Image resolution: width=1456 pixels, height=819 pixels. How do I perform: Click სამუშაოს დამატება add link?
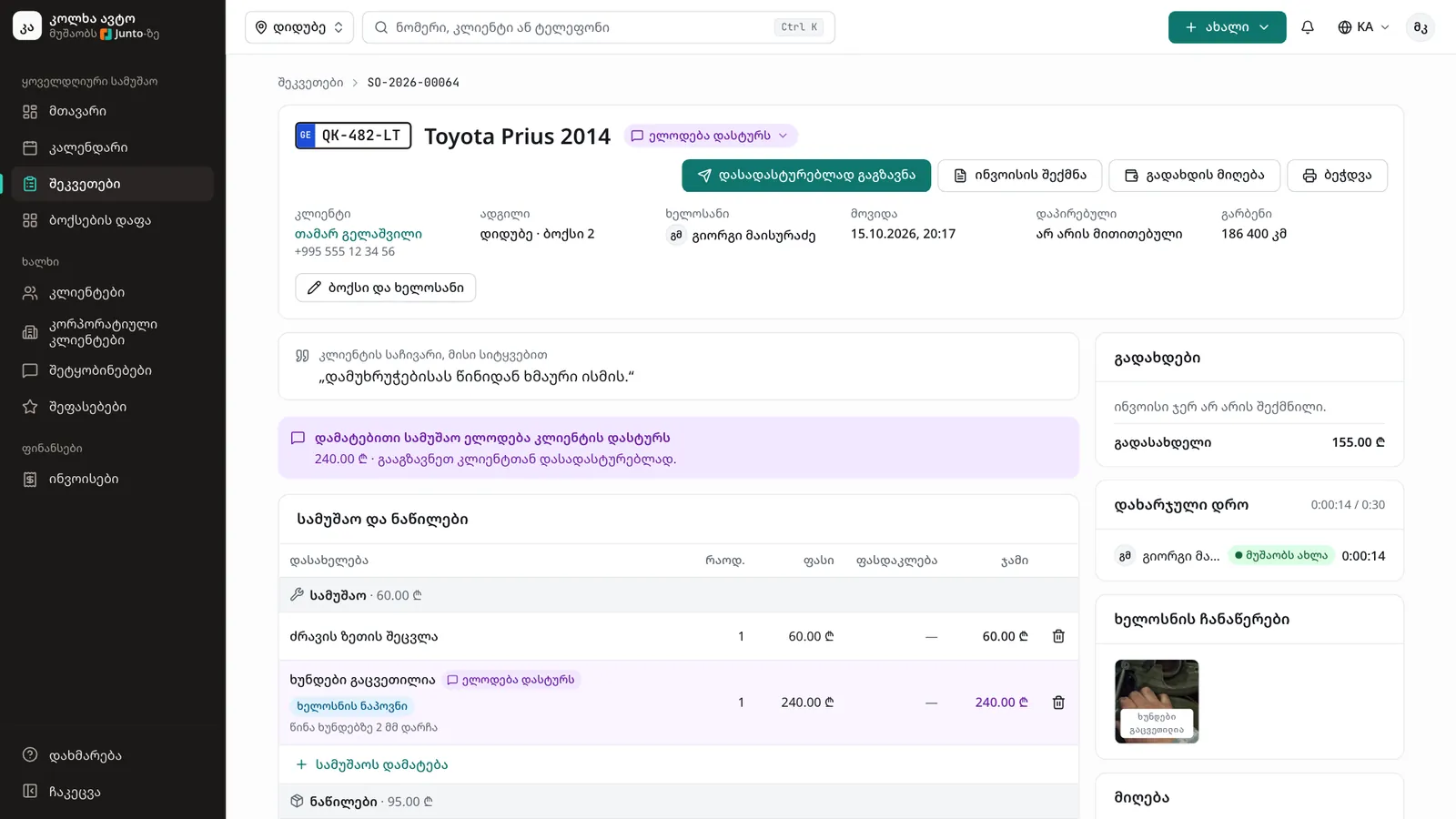pos(371,764)
